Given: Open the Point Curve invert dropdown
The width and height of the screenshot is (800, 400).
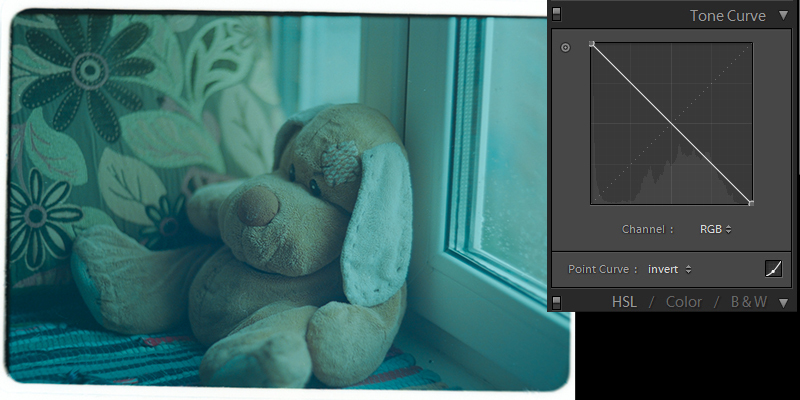Looking at the screenshot, I should [669, 269].
